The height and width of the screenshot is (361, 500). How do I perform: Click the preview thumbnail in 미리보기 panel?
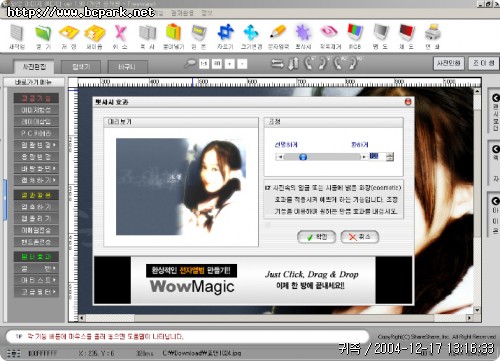point(181,187)
